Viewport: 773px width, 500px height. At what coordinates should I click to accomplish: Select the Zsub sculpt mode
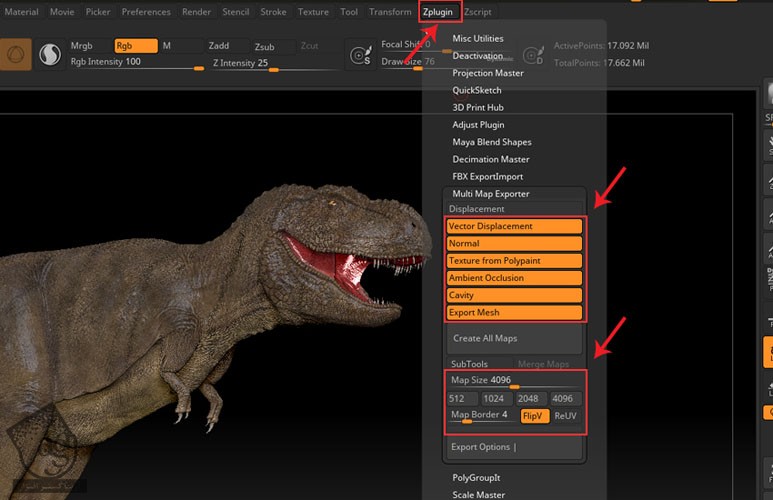265,46
